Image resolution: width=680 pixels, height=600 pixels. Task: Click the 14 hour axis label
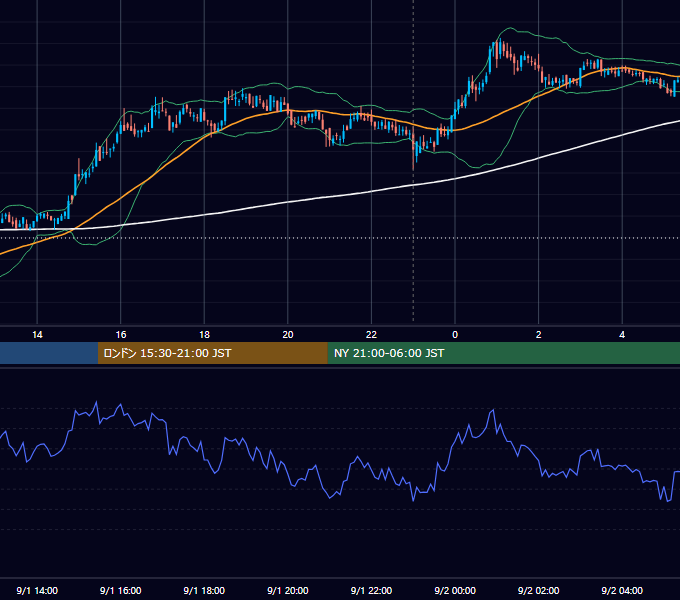(37, 335)
